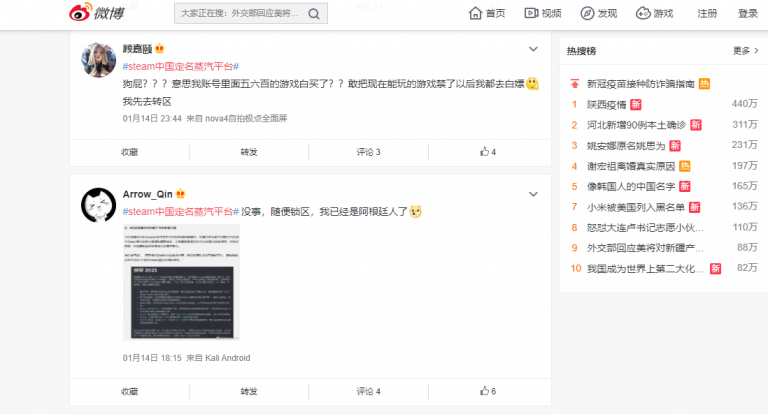This screenshot has height=414, width=768.
Task: Open 评论 4 comments
Action: [368, 391]
